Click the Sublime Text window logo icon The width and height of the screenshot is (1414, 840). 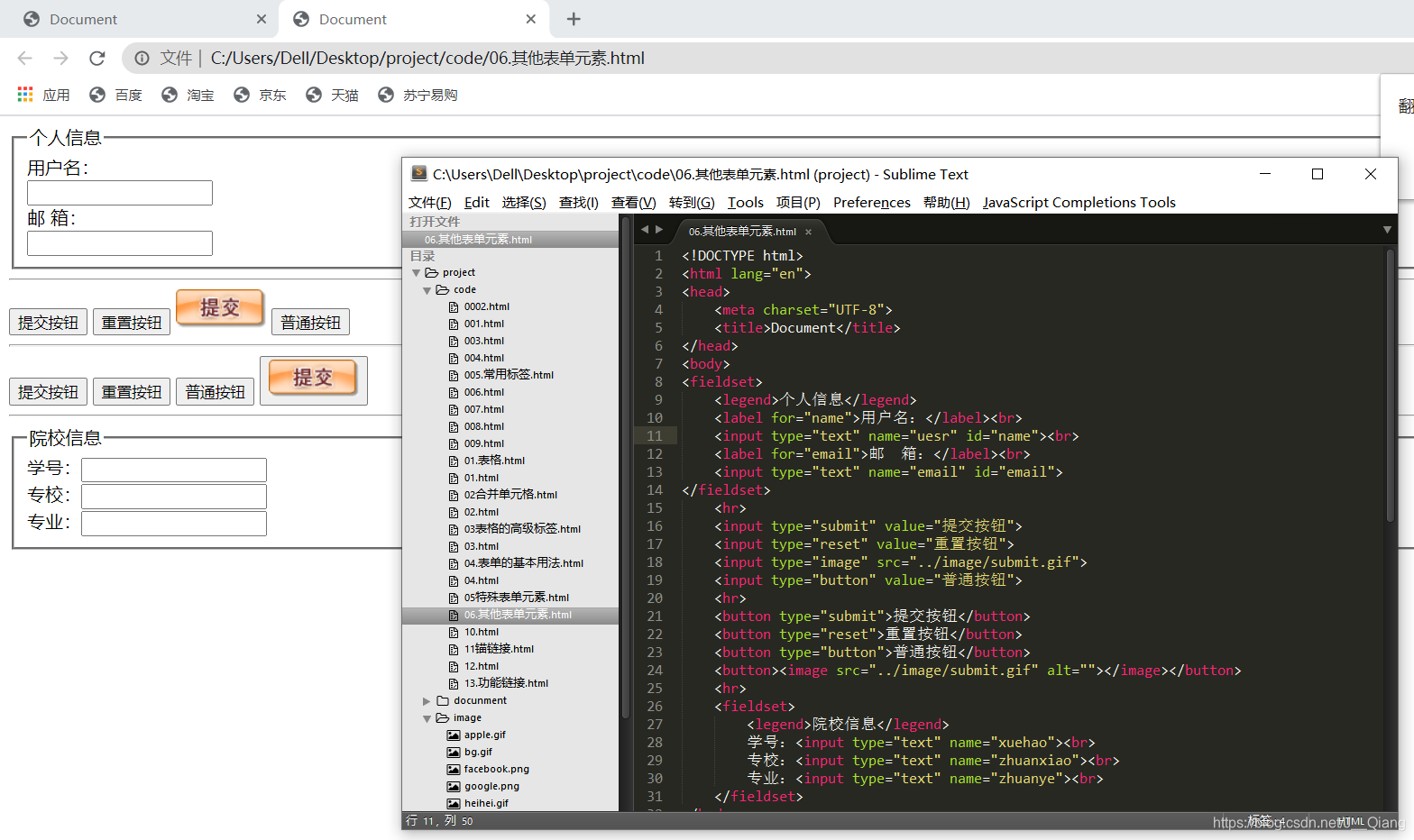[418, 173]
